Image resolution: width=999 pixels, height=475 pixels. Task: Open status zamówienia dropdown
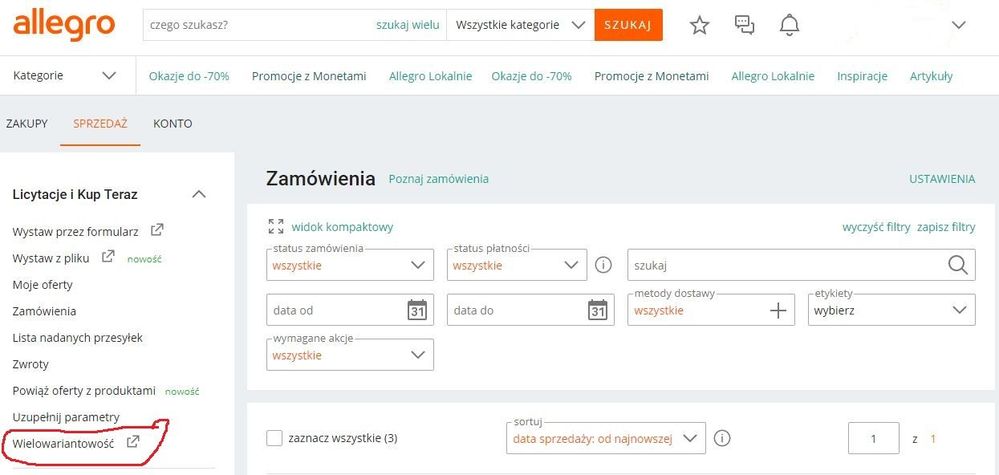350,265
